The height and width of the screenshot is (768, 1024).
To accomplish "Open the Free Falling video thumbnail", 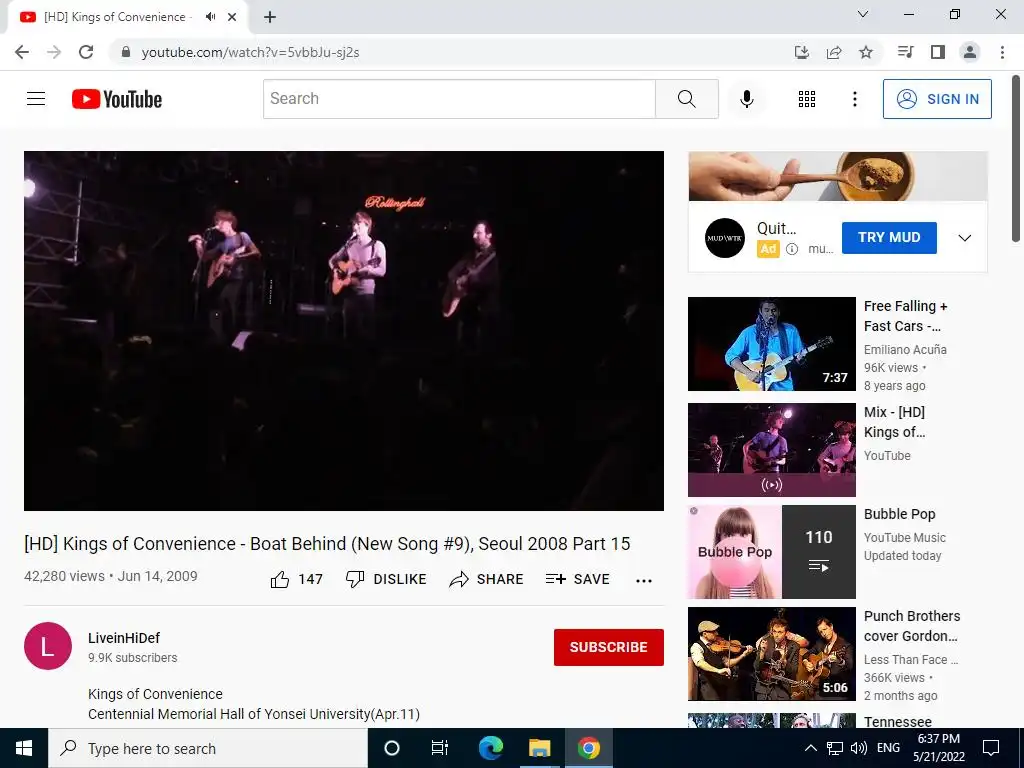I will tap(771, 344).
